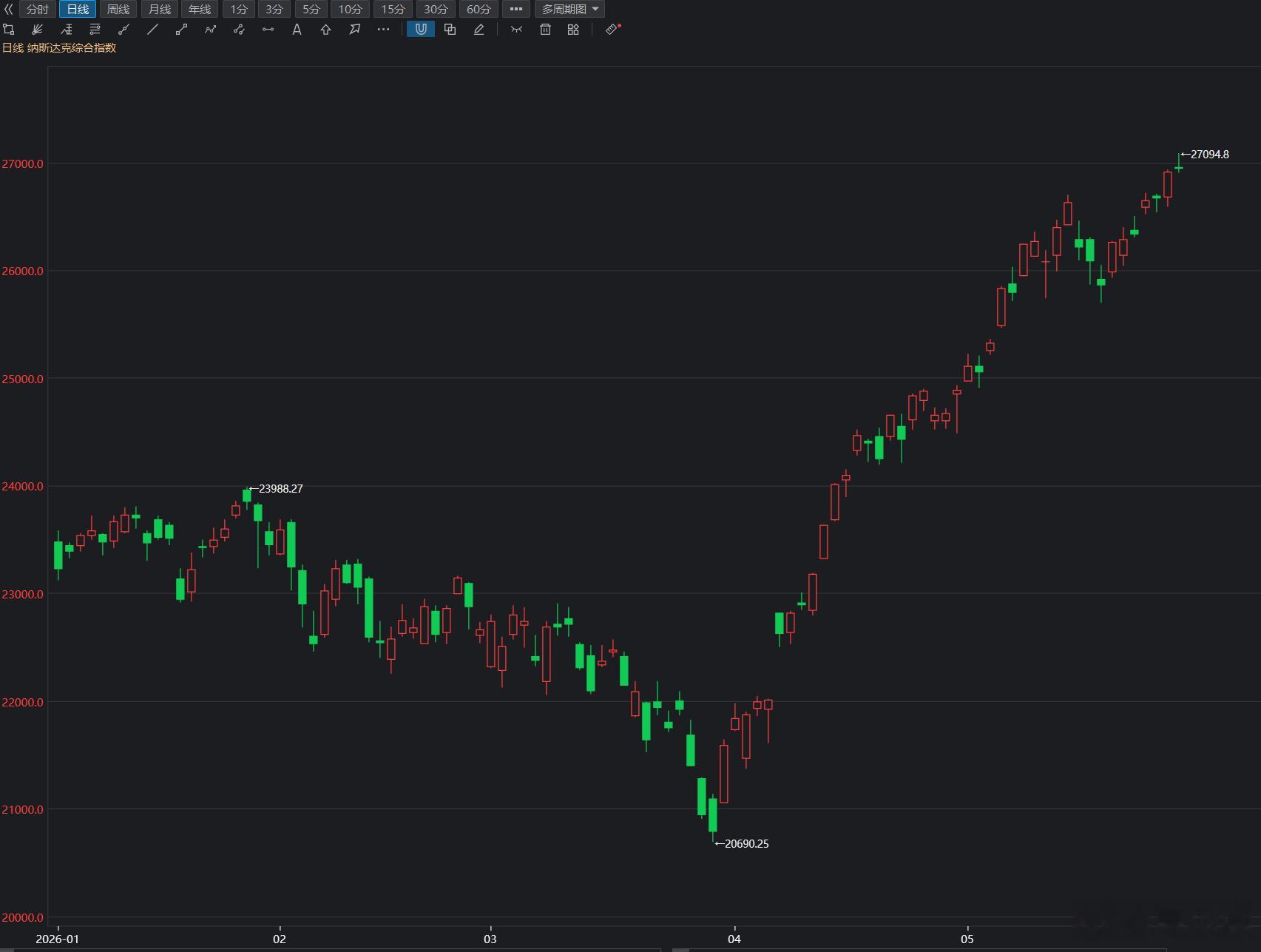Click the 03 month marker on the time axis
1261x952 pixels.
pyautogui.click(x=490, y=939)
